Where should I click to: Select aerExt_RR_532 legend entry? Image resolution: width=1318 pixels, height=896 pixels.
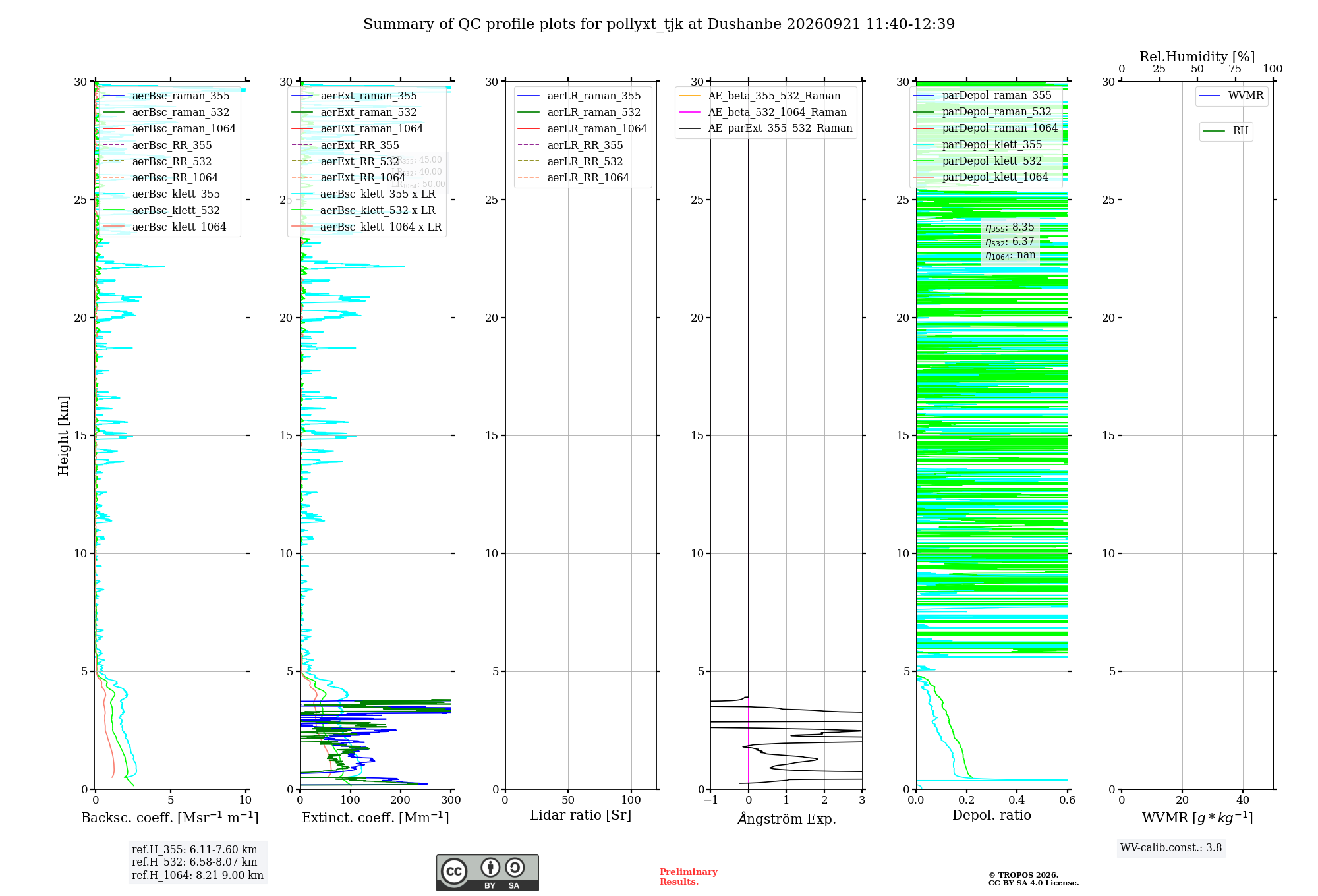pos(345,162)
